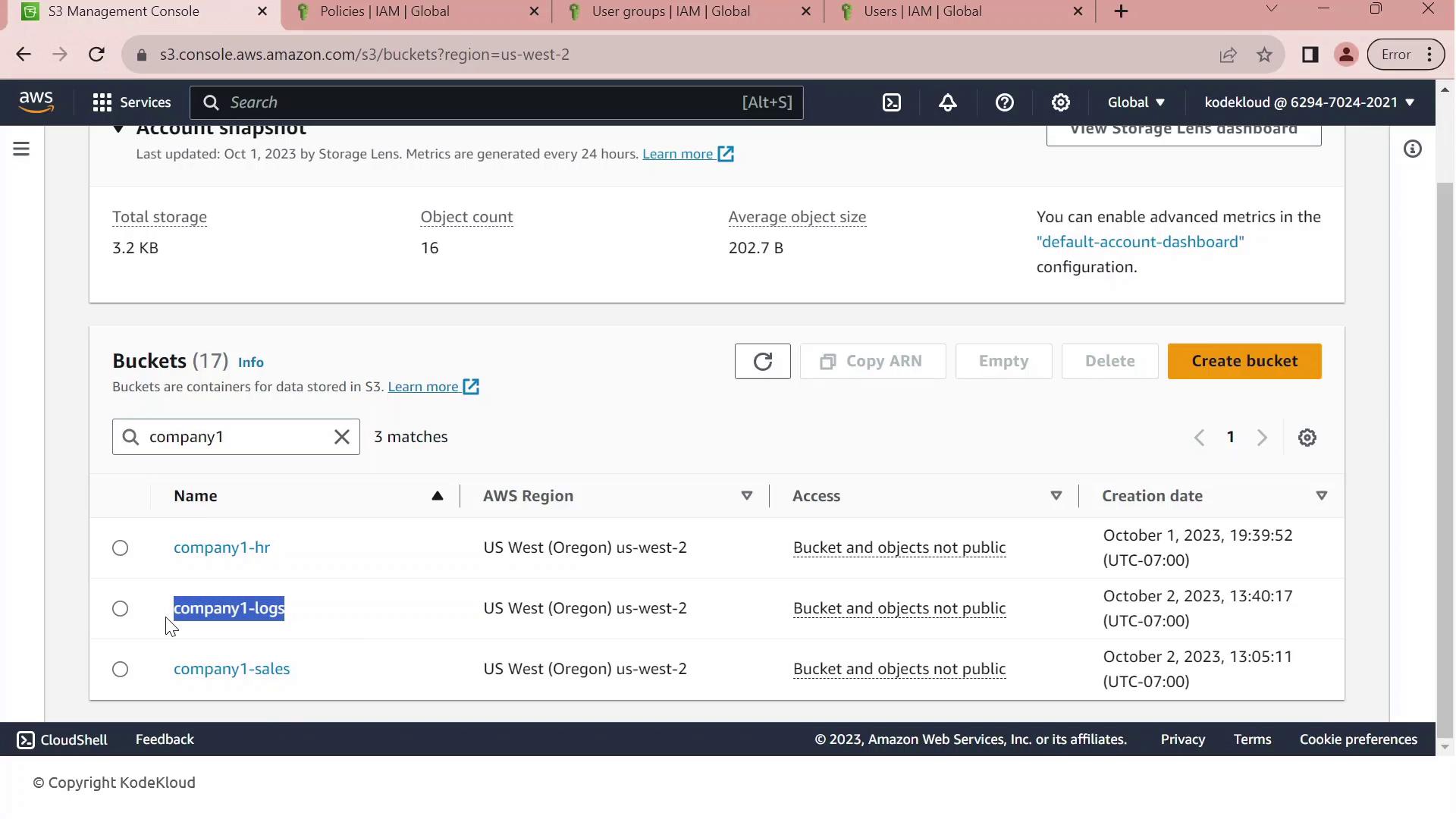Click the Create bucket button
This screenshot has height=819, width=1456.
point(1244,362)
